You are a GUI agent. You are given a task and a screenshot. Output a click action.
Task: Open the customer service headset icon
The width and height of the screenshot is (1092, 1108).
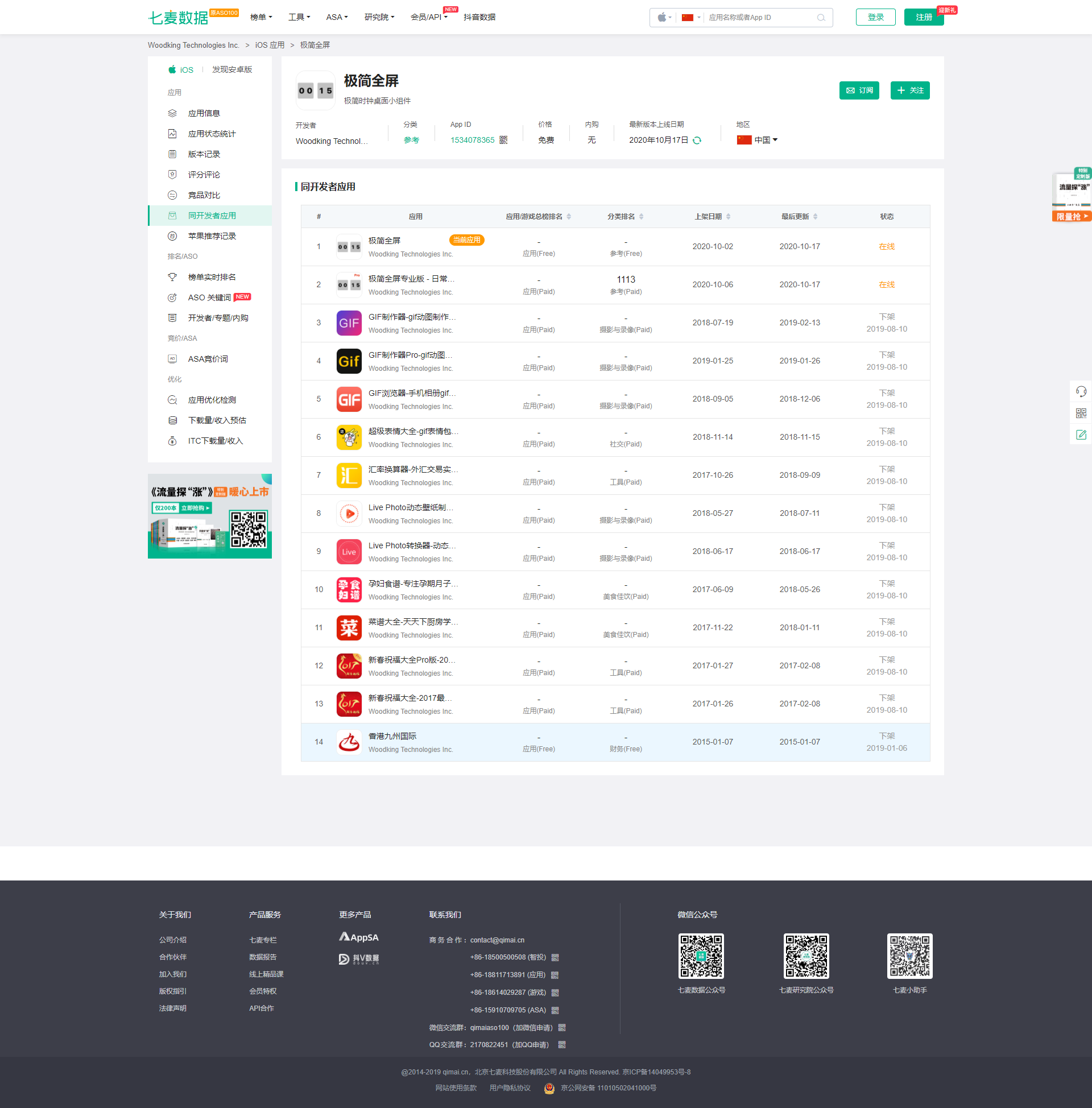tap(1081, 392)
